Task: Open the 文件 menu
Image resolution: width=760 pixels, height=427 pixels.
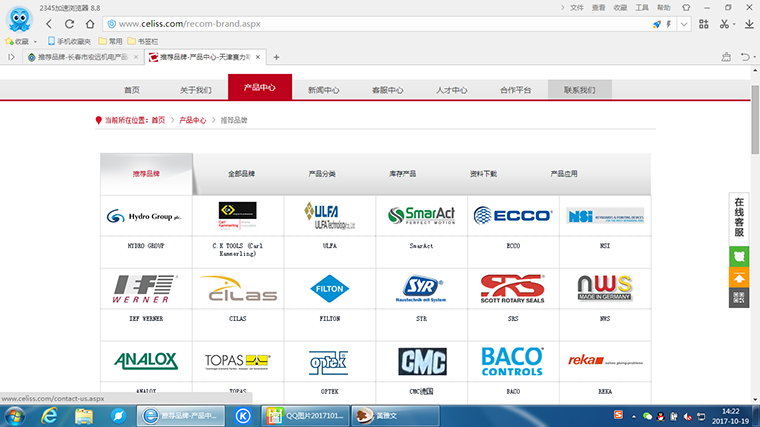Action: 576,8
